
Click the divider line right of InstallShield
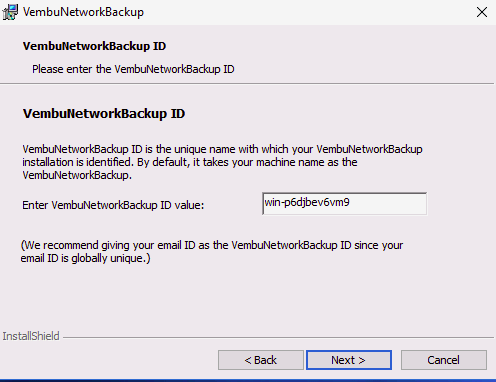coord(278,337)
